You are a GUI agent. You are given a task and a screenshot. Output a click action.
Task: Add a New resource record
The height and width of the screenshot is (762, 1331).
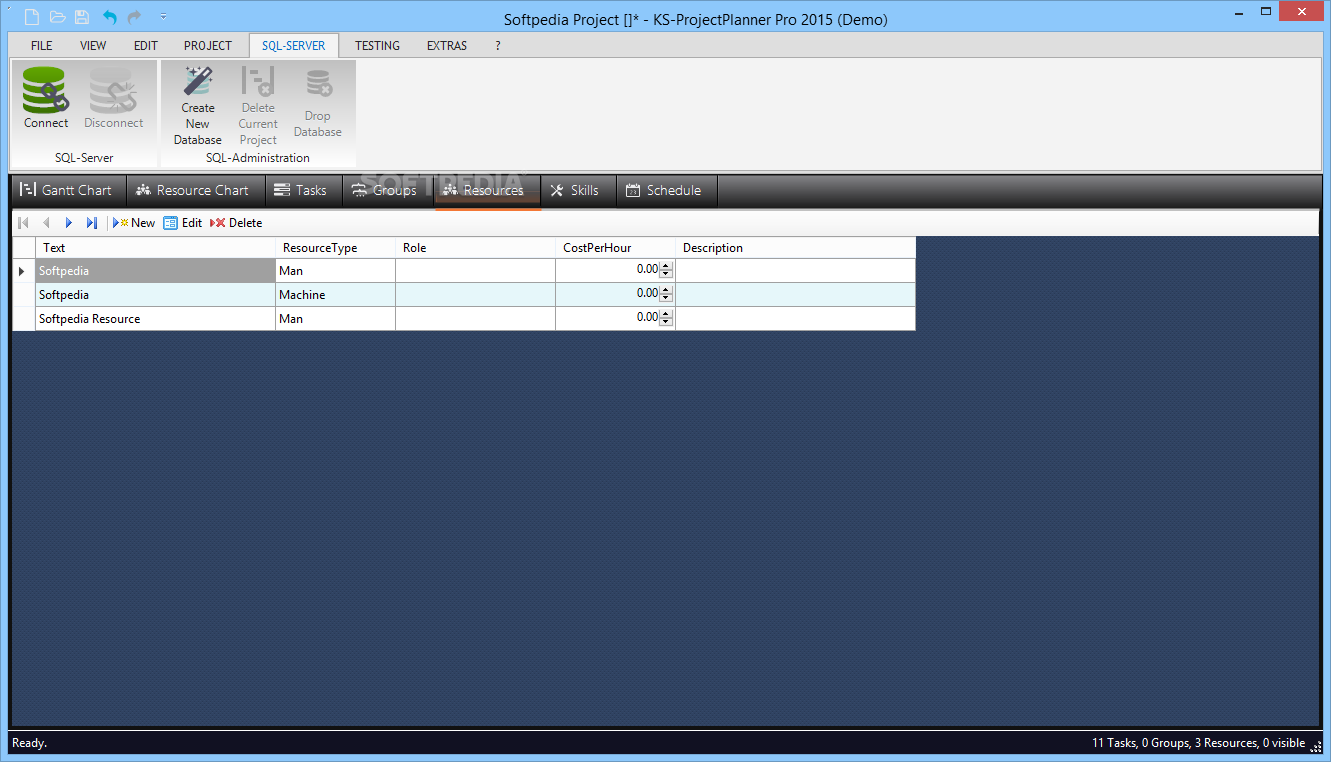tap(134, 223)
